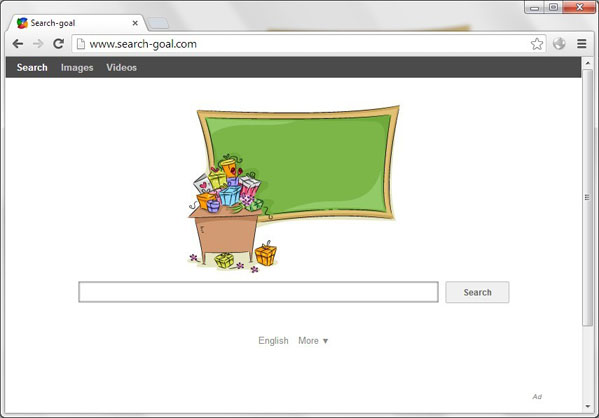599x418 pixels.
Task: Click the scrollbar down arrow
Action: coord(588,406)
